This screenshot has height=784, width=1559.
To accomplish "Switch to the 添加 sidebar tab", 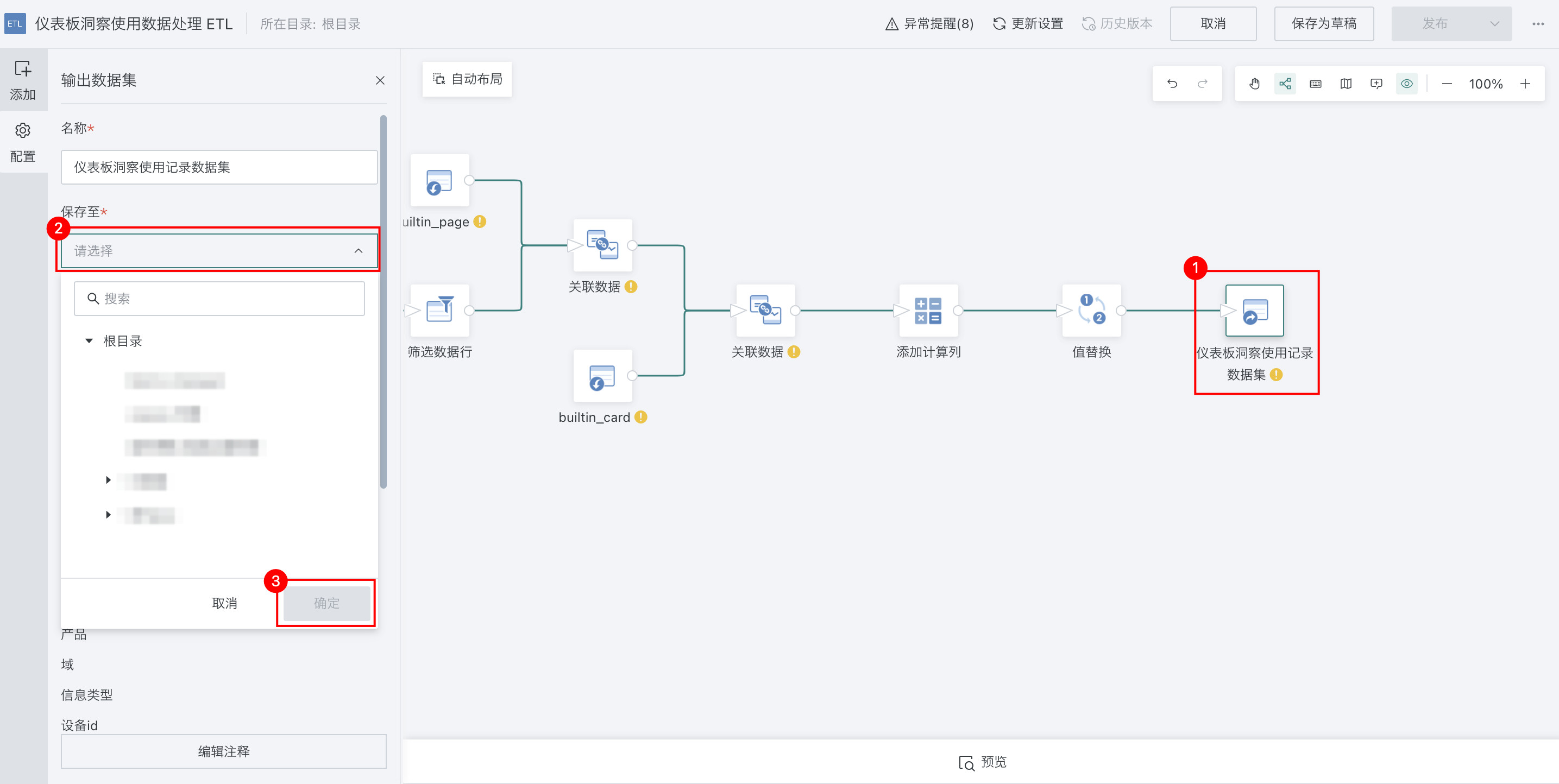I will pyautogui.click(x=23, y=79).
